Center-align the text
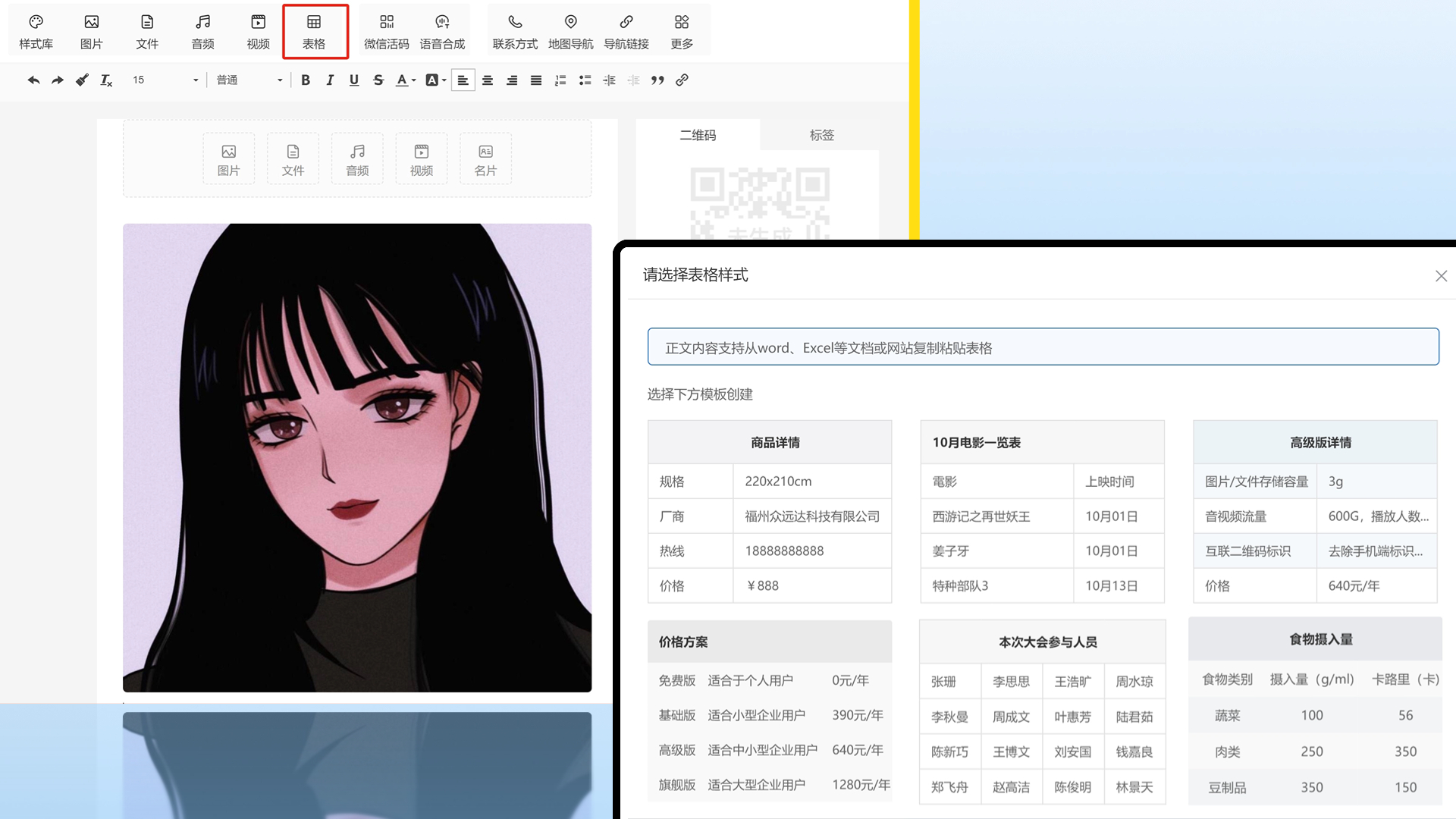 [488, 80]
